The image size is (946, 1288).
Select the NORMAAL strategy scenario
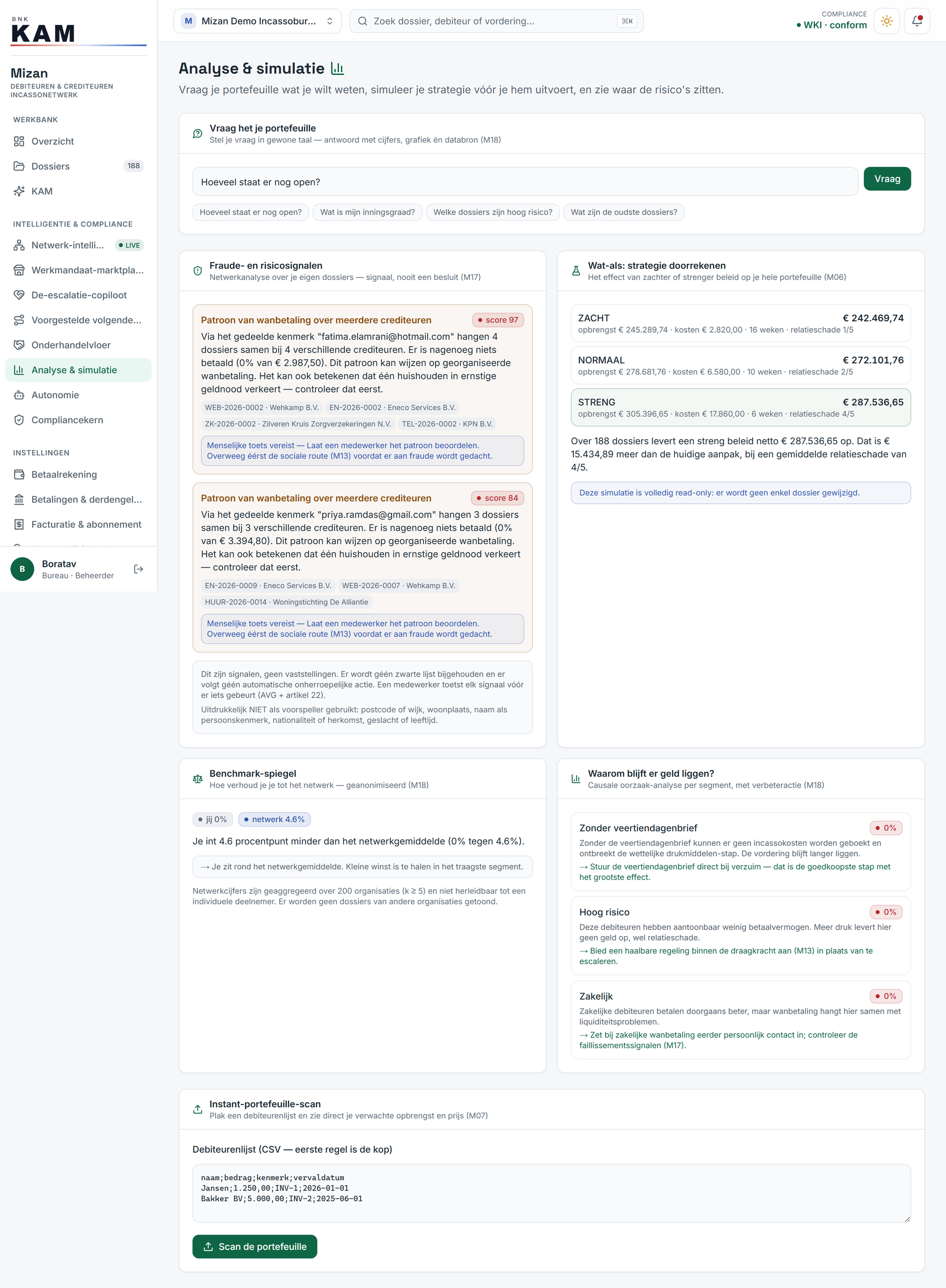point(741,366)
